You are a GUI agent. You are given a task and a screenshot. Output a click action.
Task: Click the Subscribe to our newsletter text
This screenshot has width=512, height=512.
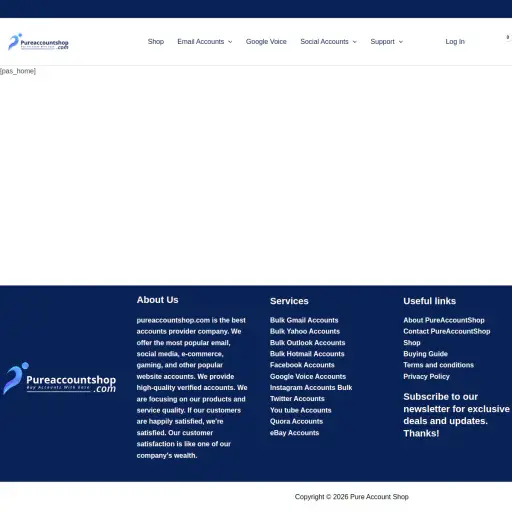pyautogui.click(x=456, y=415)
